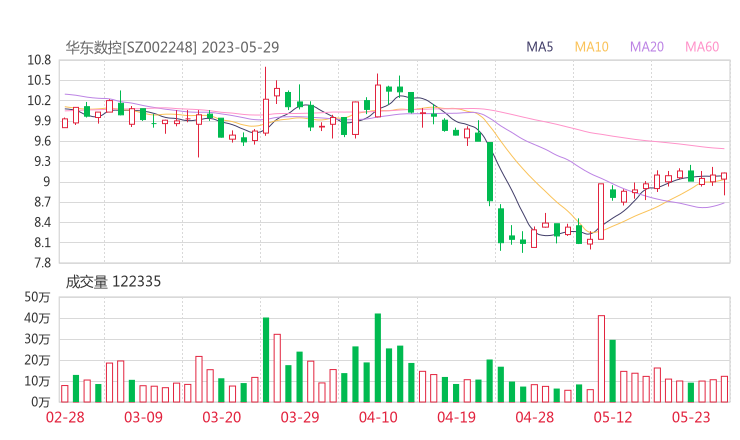Click the 10万 volume axis label
740x440 pixels.
click(37, 381)
